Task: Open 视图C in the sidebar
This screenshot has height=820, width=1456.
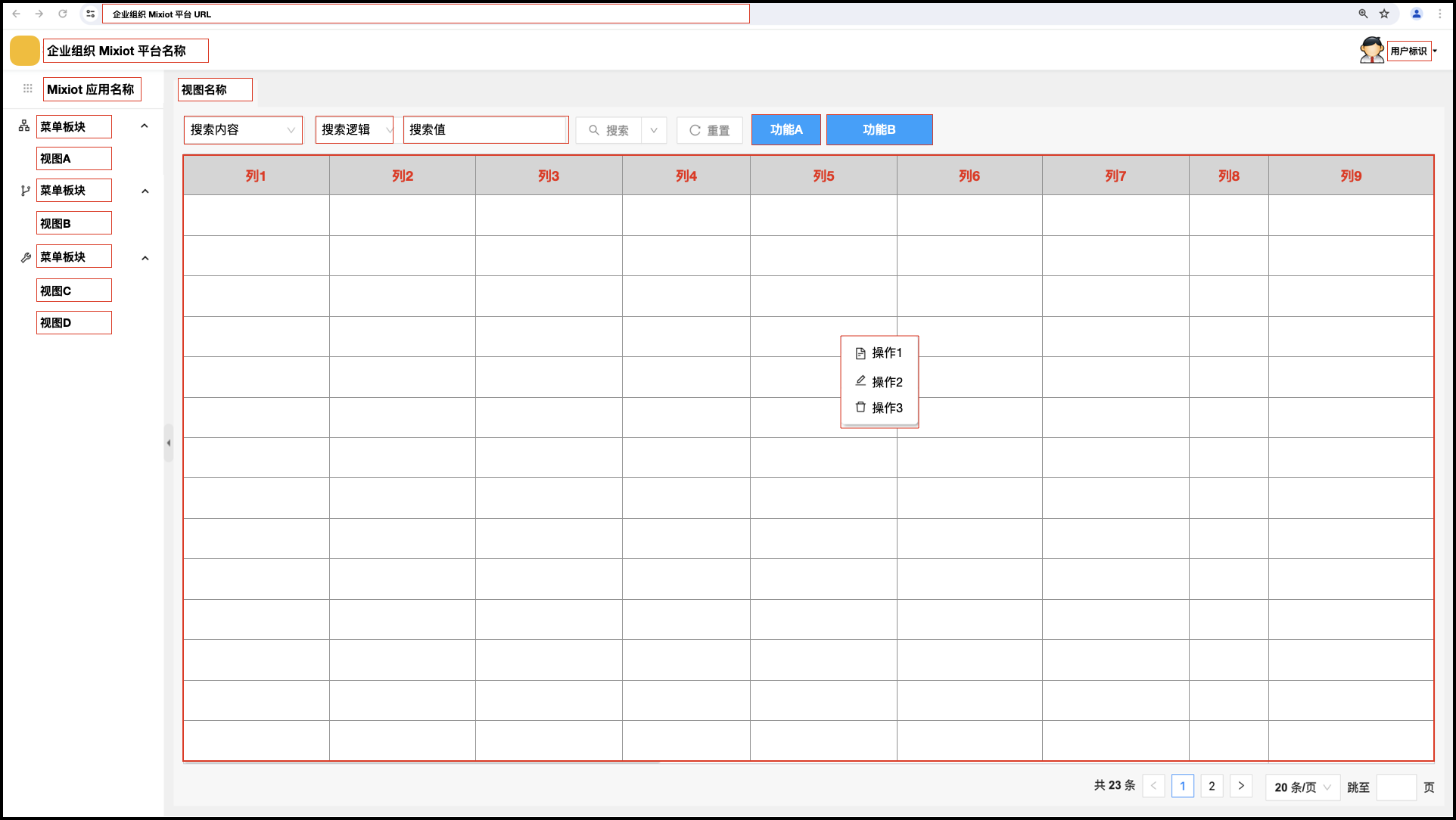Action: click(73, 290)
